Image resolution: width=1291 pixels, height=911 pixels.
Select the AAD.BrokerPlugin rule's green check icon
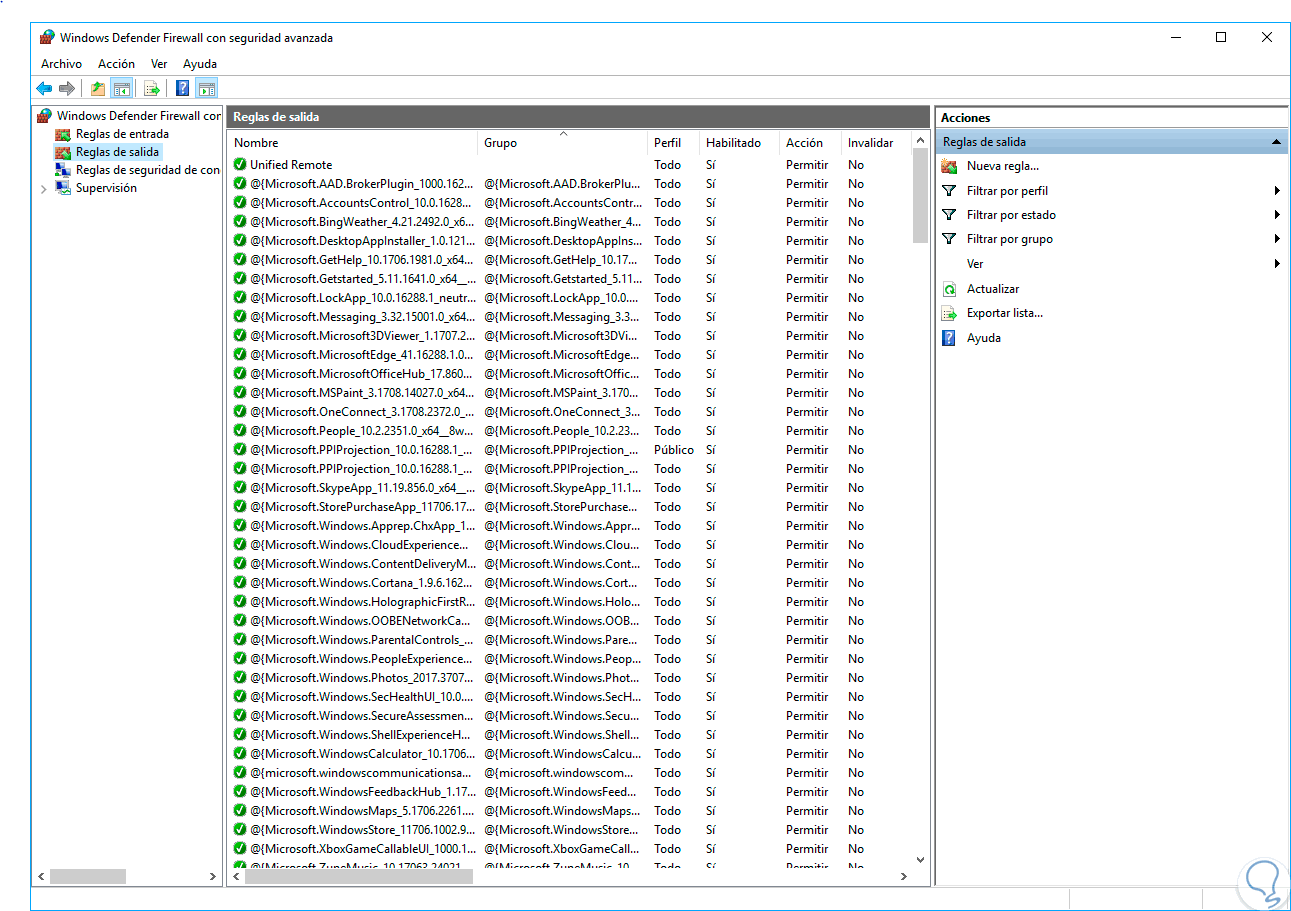pos(240,183)
